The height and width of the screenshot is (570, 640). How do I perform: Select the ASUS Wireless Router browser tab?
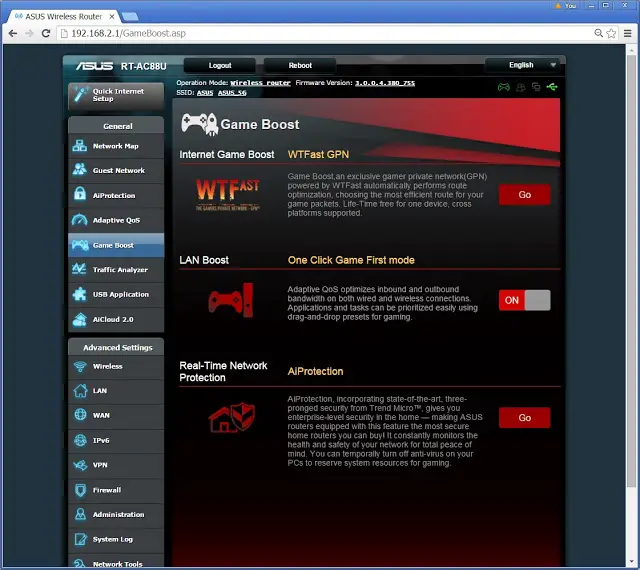click(63, 16)
